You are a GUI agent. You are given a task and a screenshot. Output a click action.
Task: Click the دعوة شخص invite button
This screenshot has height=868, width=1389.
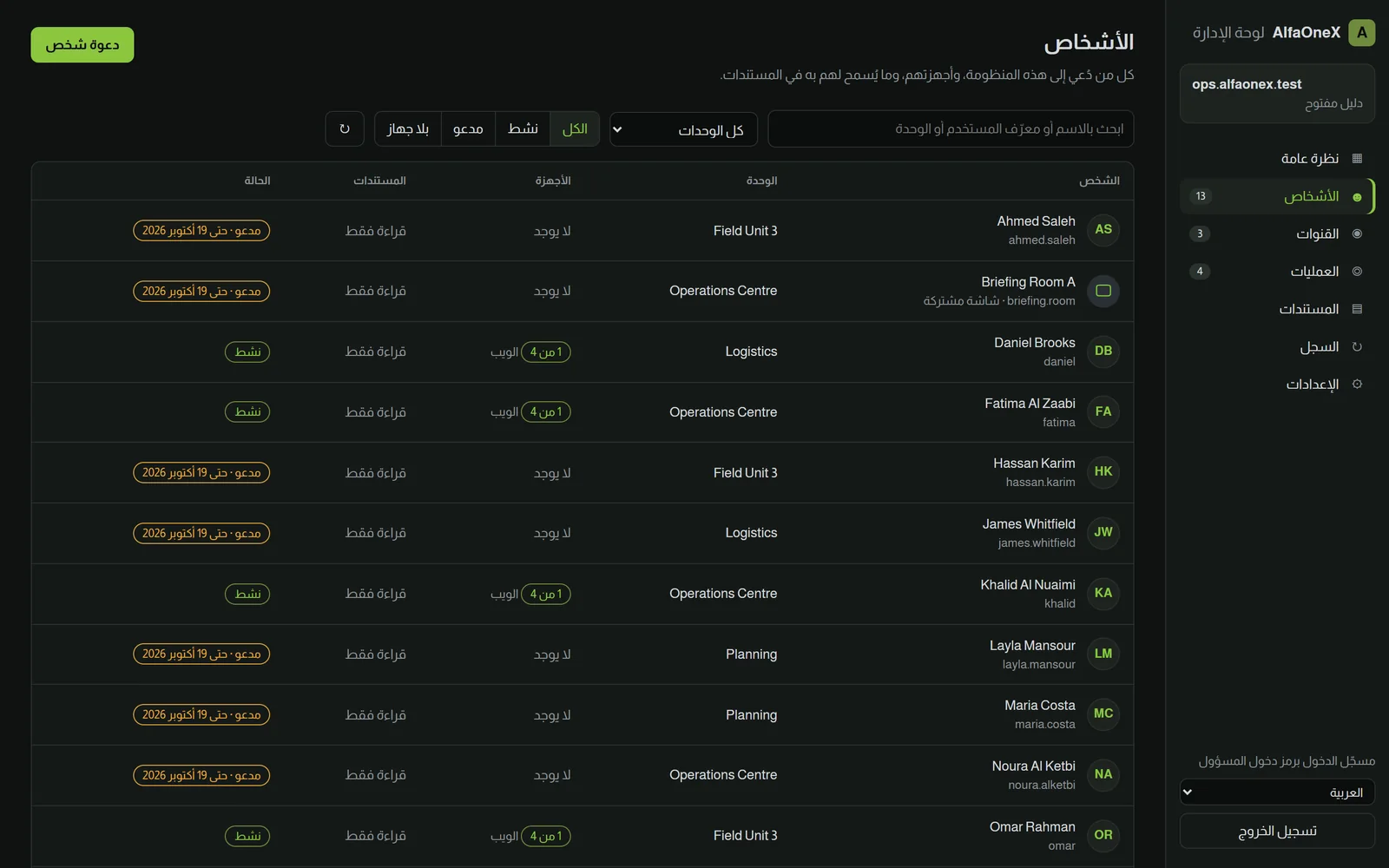82,45
